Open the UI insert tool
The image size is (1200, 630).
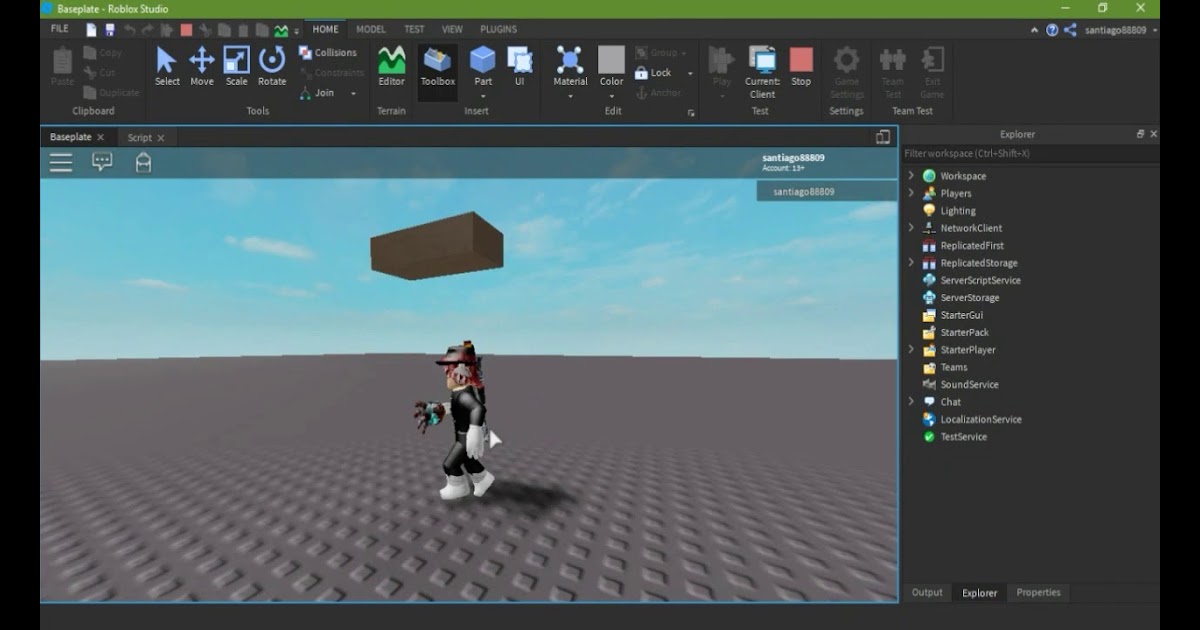click(x=519, y=67)
